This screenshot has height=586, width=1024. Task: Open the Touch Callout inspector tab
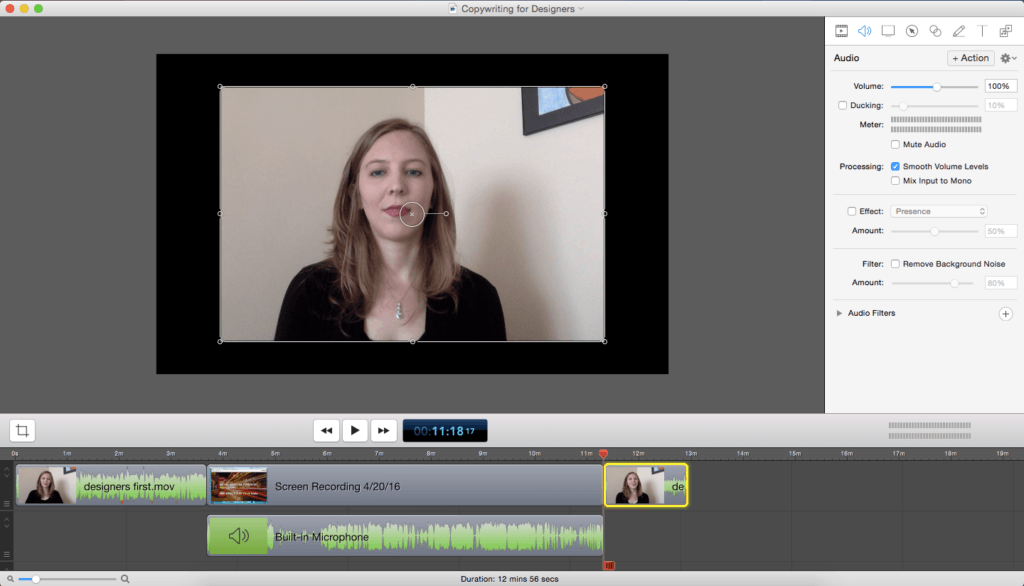point(935,31)
